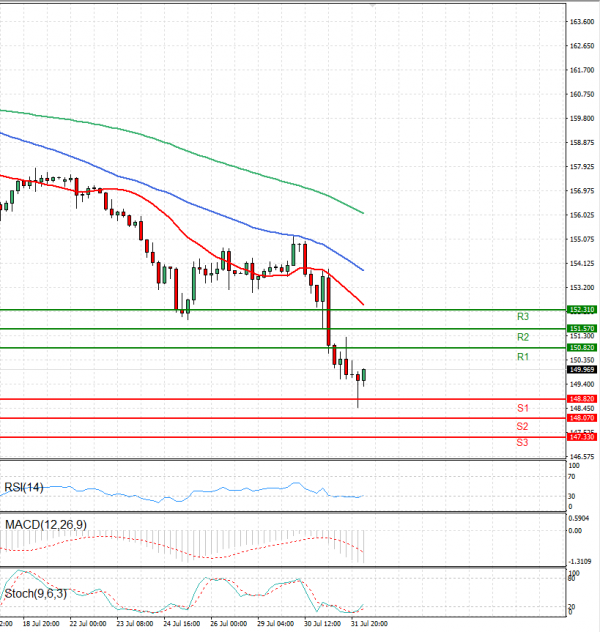Click the 18 Jul 20:00 time label

pyautogui.click(x=41, y=624)
